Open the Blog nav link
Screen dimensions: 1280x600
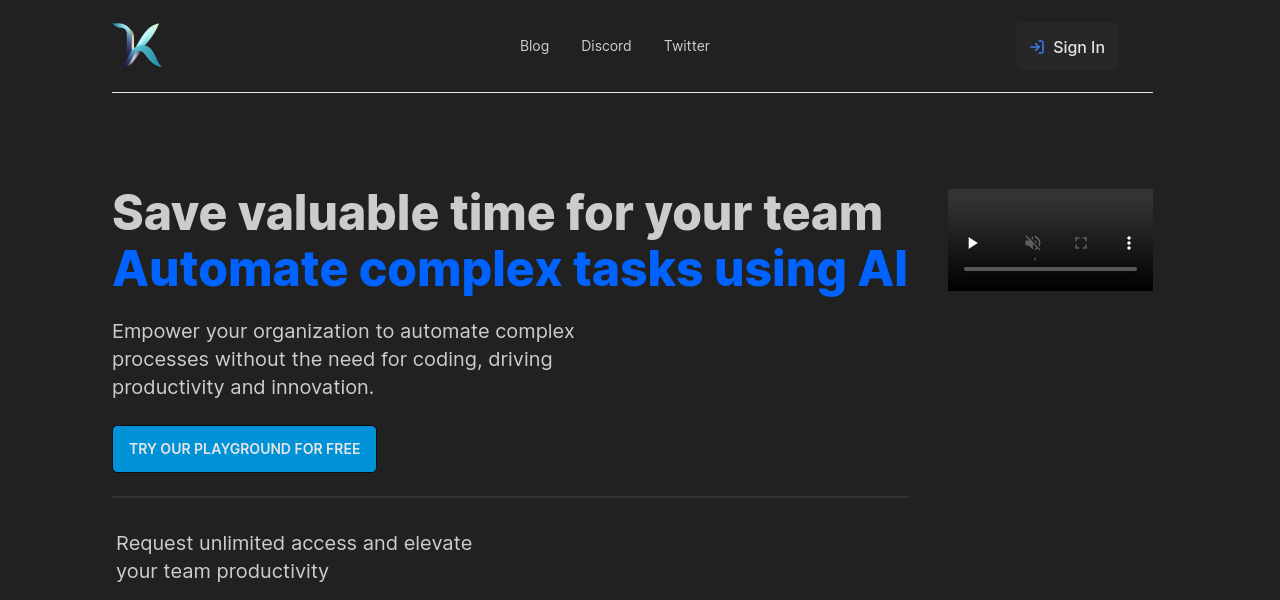tap(534, 46)
